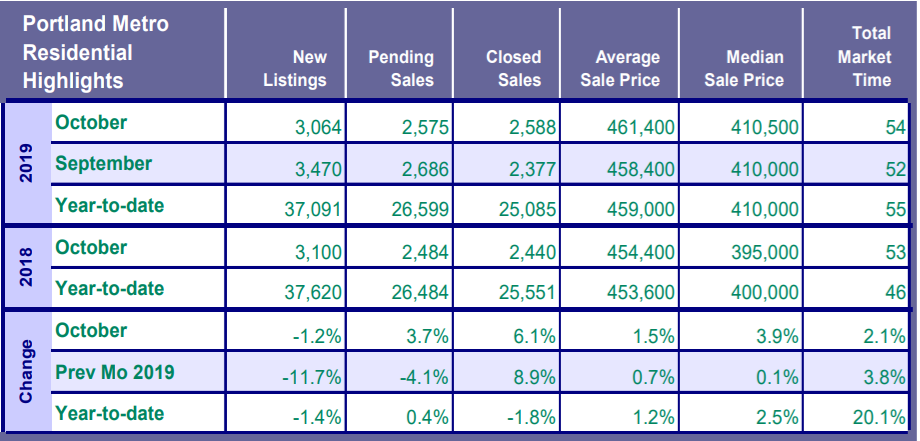Select the Prev Mo 2019 row label
Image resolution: width=920 pixels, height=441 pixels.
click(115, 373)
